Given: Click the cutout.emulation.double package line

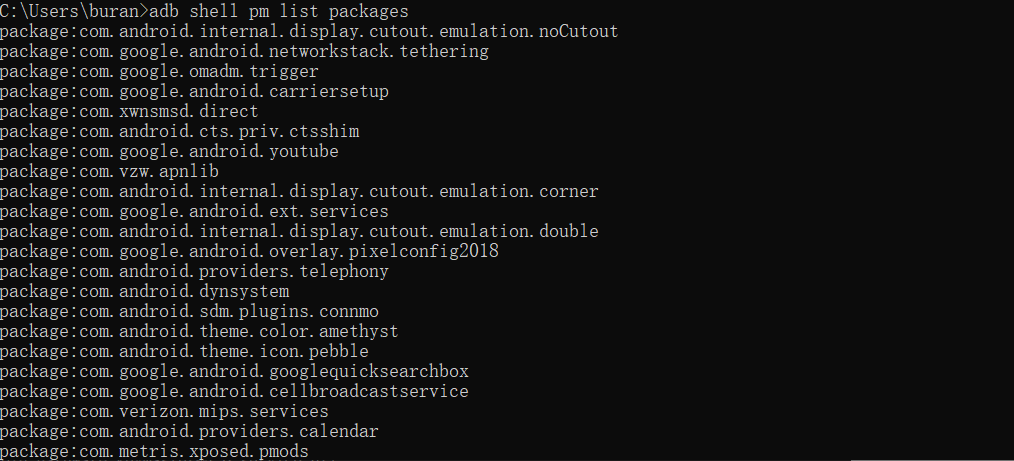Looking at the screenshot, I should [x=299, y=232].
